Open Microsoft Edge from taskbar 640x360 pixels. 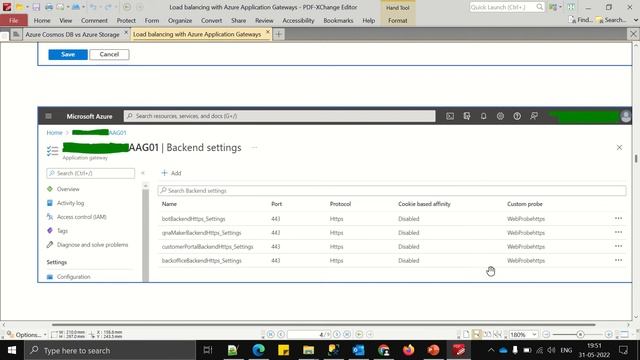[x=258, y=350]
